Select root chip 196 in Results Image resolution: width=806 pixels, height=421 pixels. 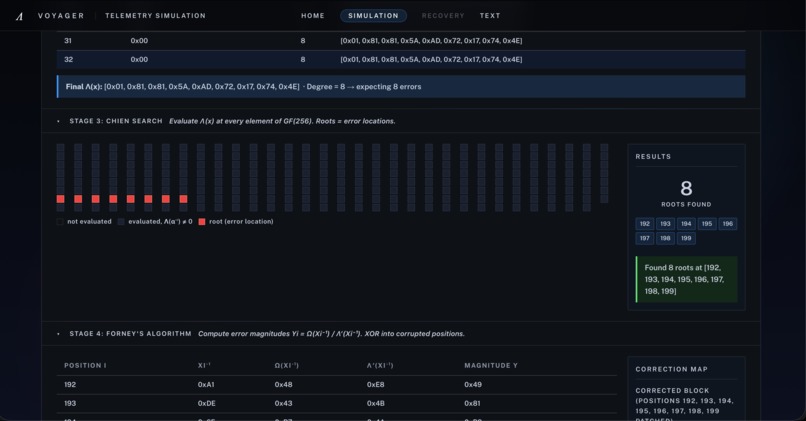728,224
